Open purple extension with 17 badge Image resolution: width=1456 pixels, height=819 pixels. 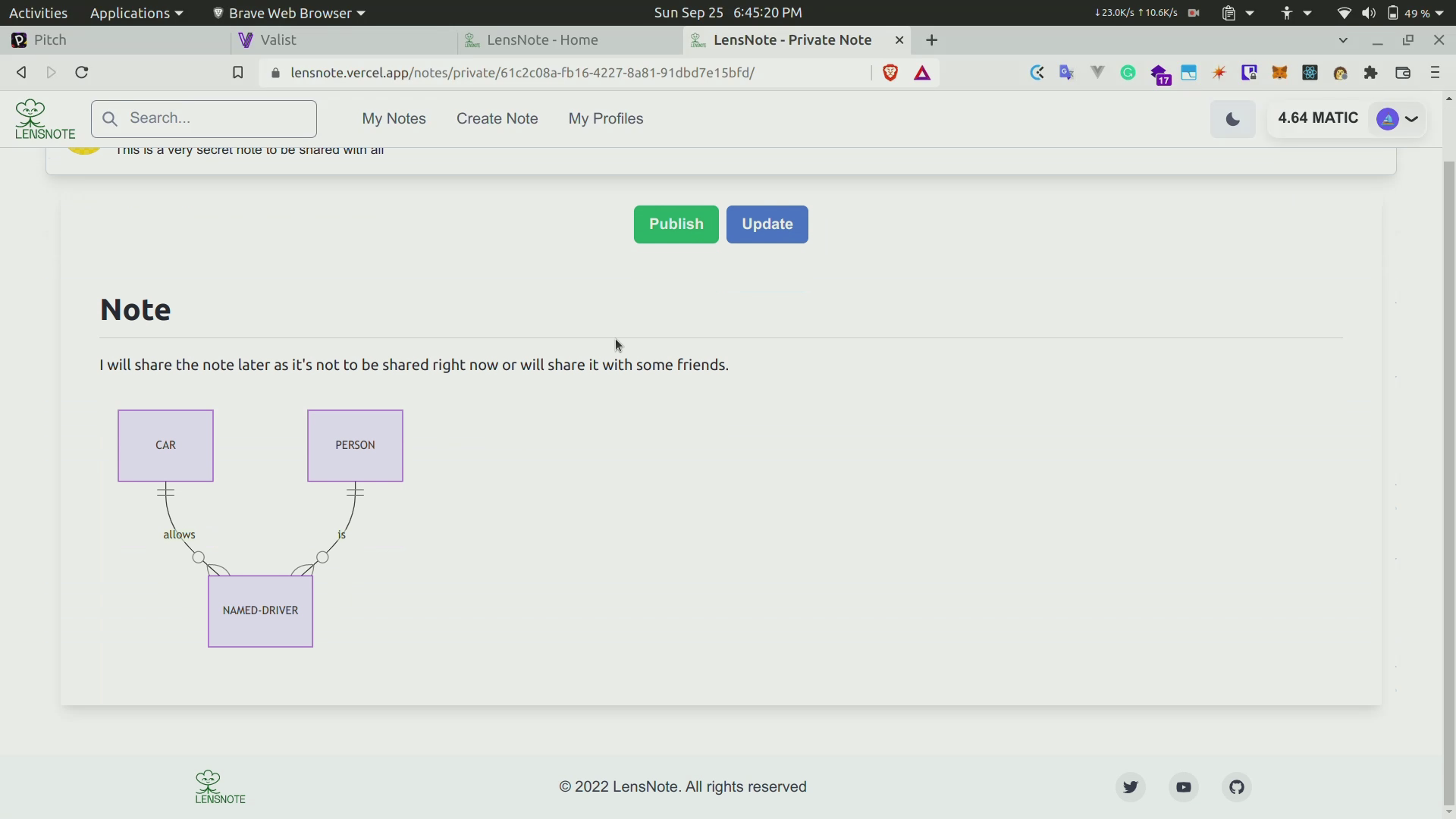(1159, 74)
